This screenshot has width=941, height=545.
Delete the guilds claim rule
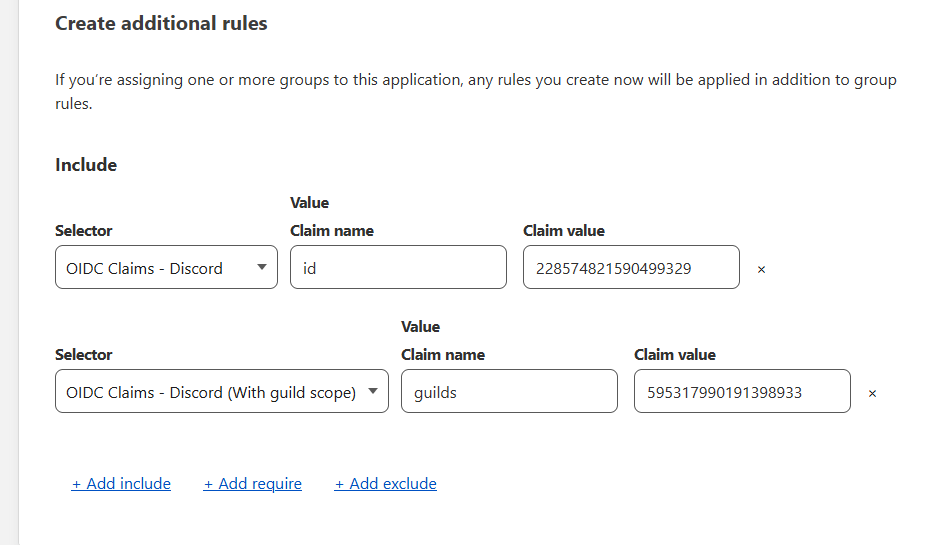pos(872,393)
